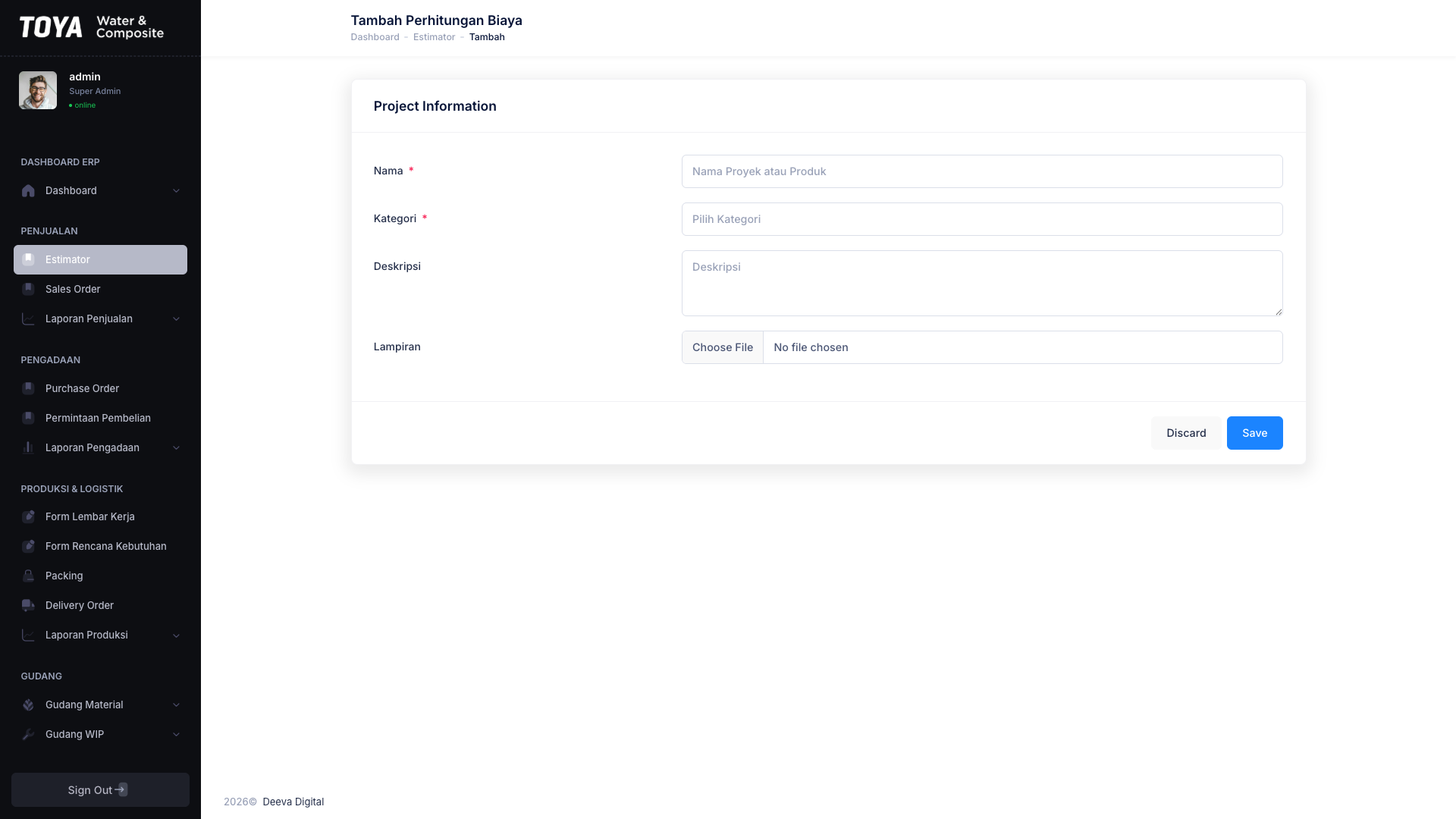
Task: Click the Discard button
Action: (1186, 433)
